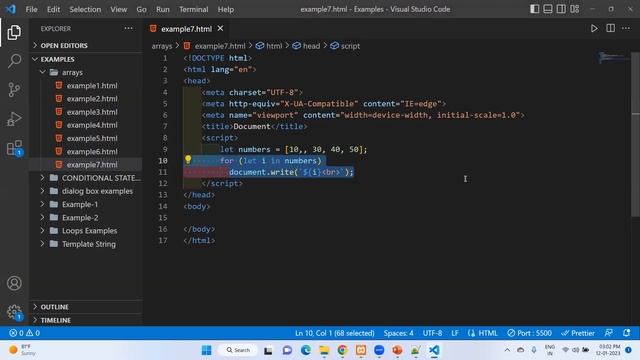Toggle the secondary side bar layout icon
Image resolution: width=640 pixels, height=360 pixels.
click(561, 9)
